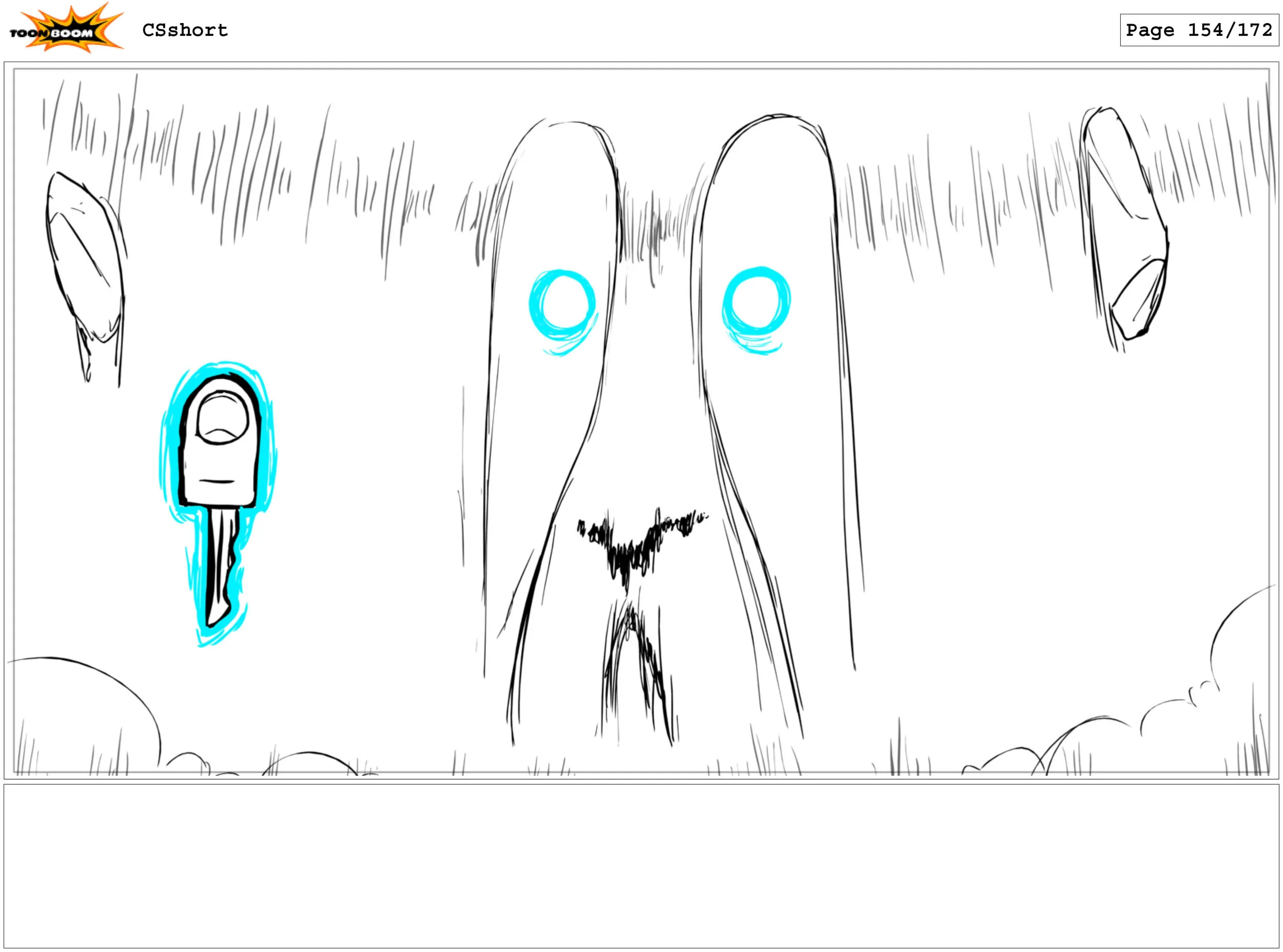This screenshot has height=952, width=1283.
Task: Click the creature's right cyan eye
Action: pos(756,303)
